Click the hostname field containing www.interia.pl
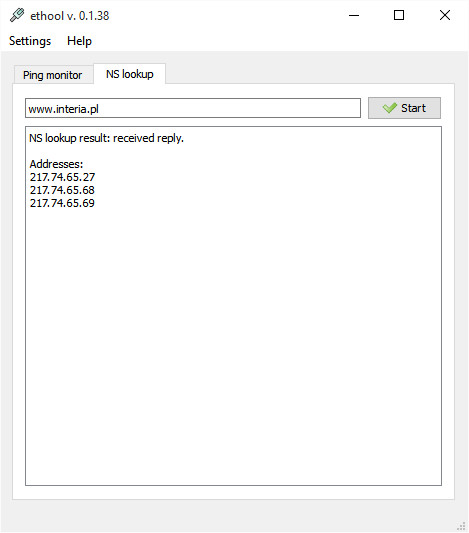This screenshot has width=469, height=533. tap(193, 108)
